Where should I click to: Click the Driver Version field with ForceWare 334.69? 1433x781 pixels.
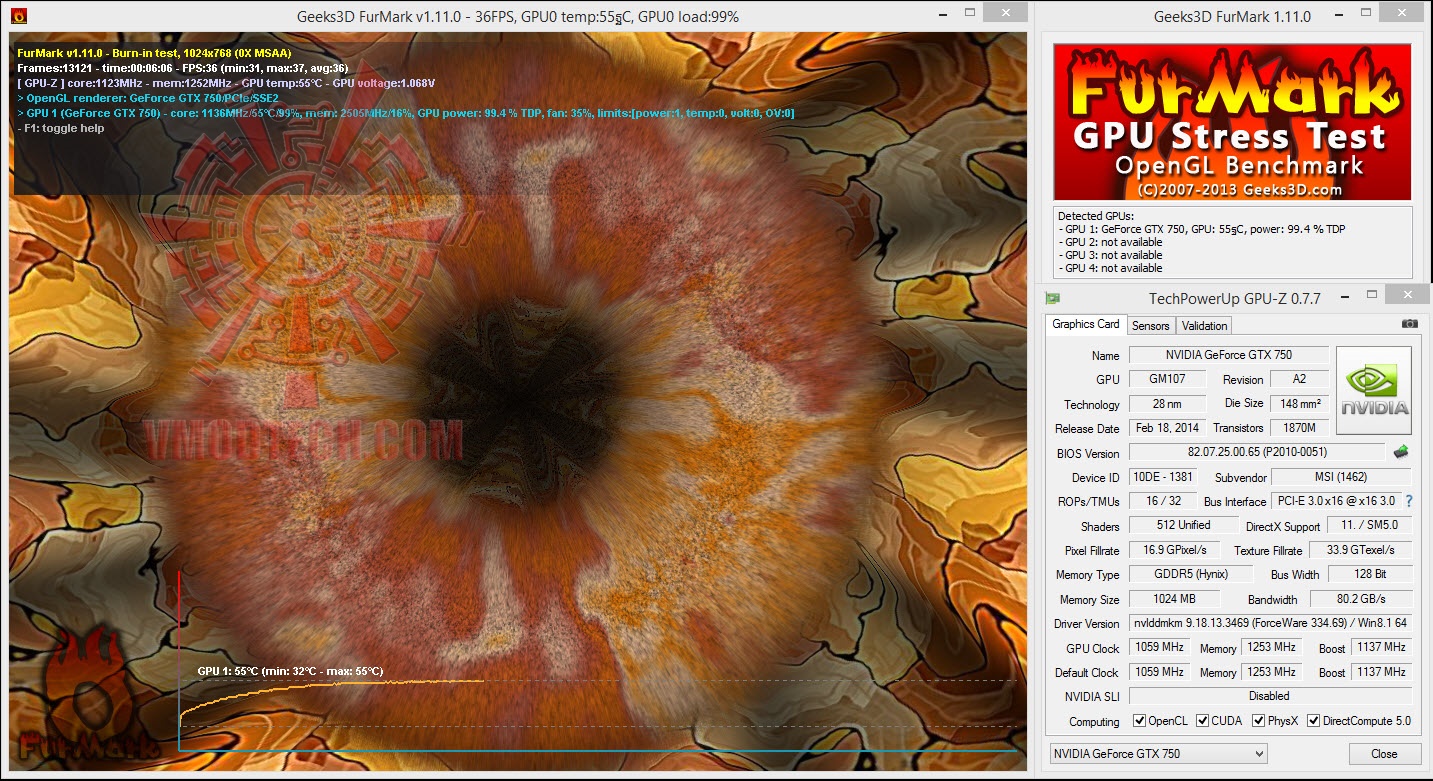coord(1270,623)
